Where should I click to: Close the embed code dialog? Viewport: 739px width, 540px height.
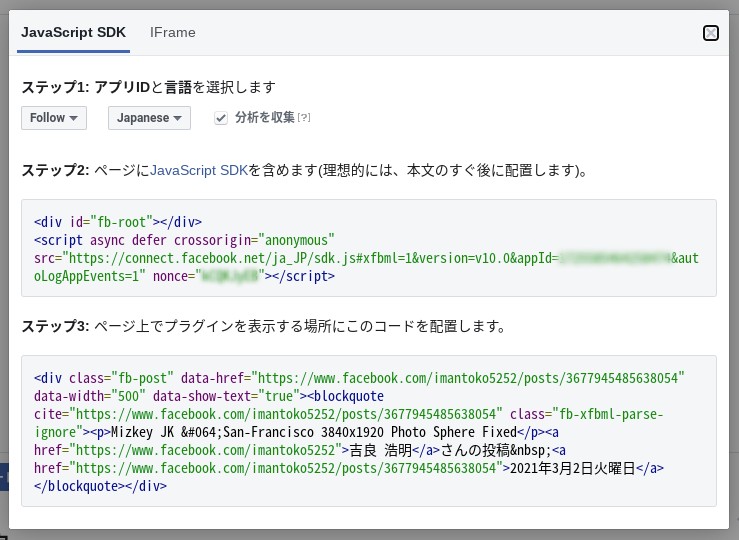pos(711,33)
